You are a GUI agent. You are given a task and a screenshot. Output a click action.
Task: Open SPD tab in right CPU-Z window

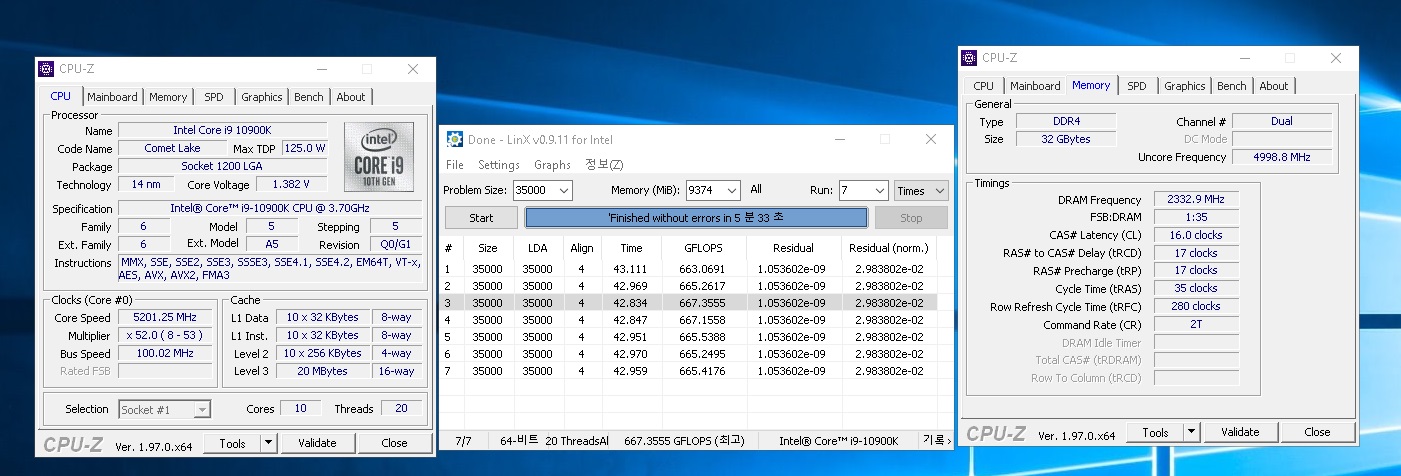coord(1137,86)
